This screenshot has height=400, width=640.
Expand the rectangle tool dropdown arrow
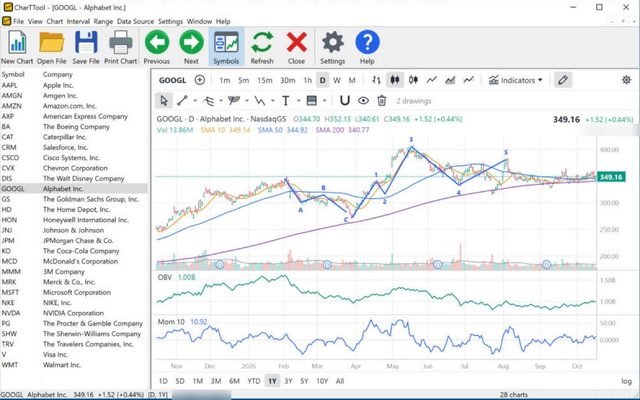tap(324, 101)
